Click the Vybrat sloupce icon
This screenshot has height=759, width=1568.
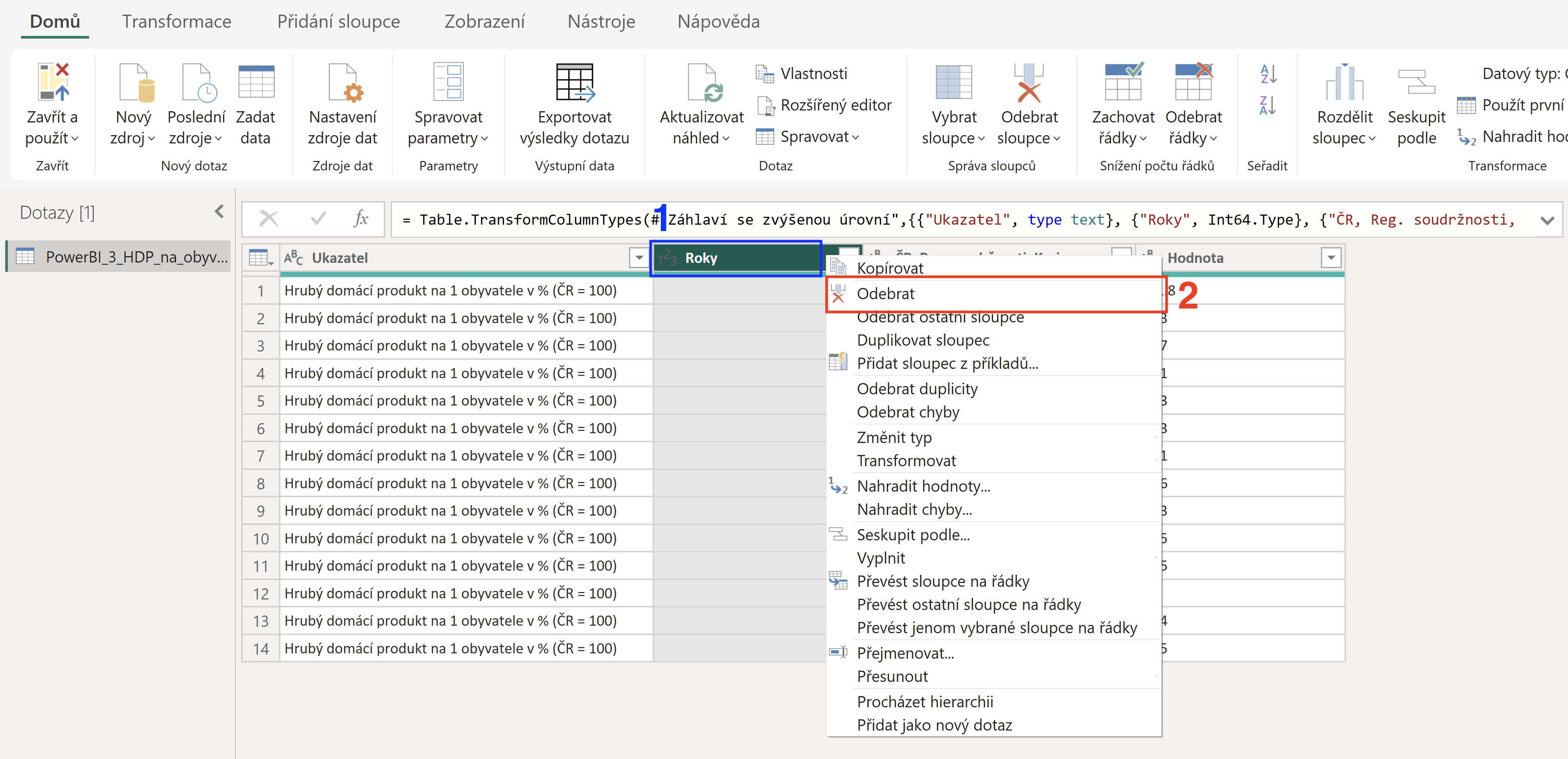tap(953, 82)
